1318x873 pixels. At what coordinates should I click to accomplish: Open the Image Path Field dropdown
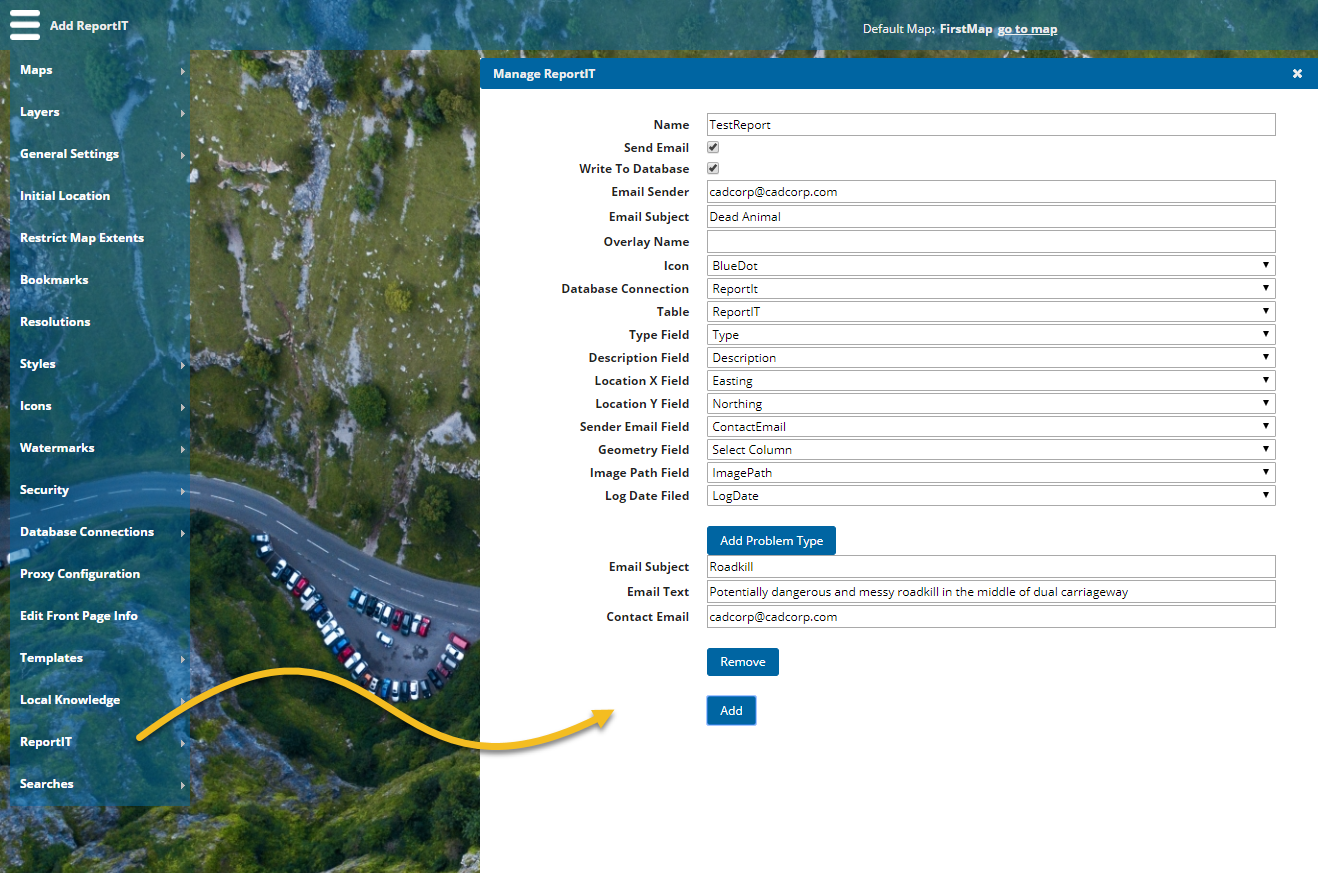tap(990, 473)
